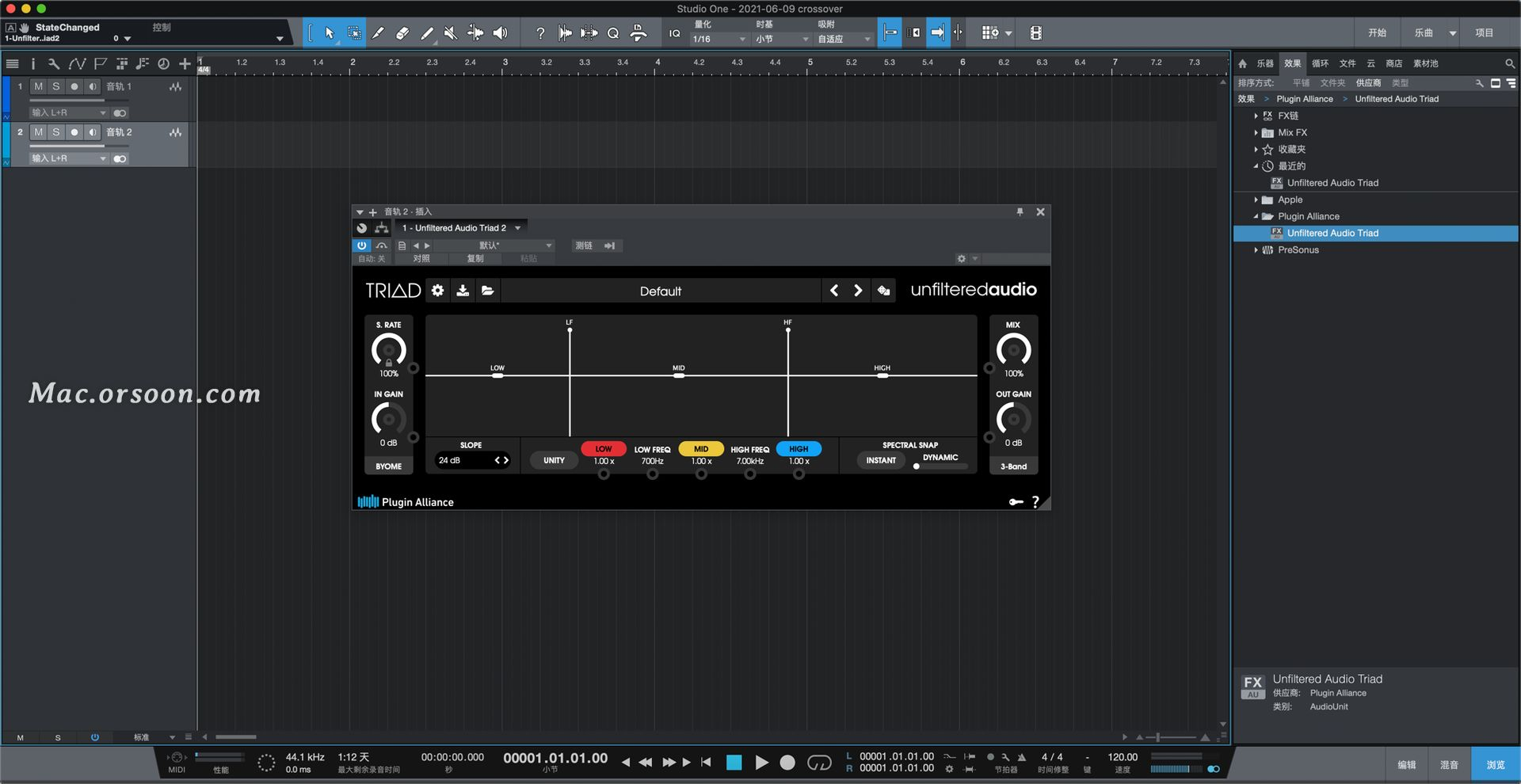Click the browser home icon
This screenshot has height=784, width=1521.
point(1242,63)
